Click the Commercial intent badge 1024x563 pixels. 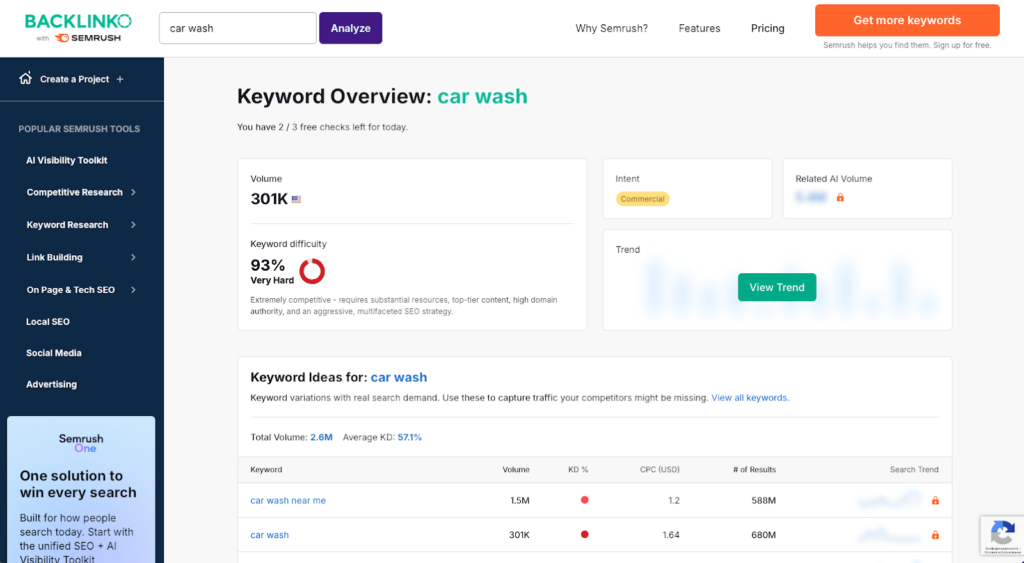coord(642,199)
